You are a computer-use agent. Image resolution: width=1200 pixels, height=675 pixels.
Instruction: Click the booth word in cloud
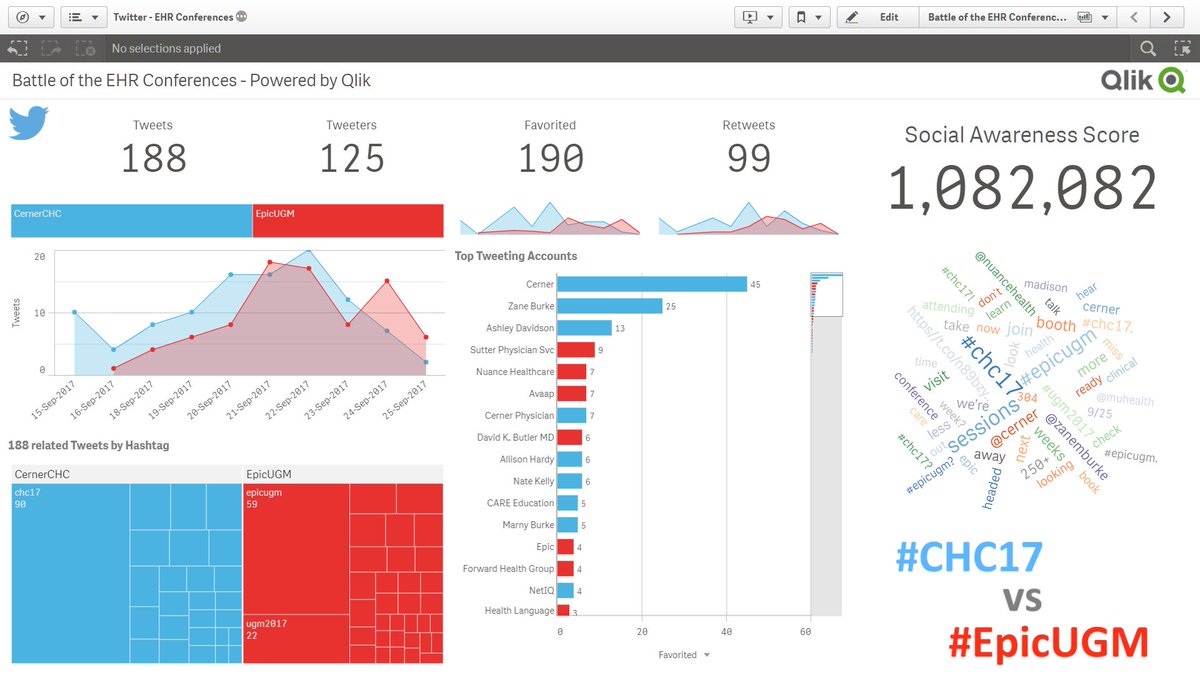[1056, 325]
